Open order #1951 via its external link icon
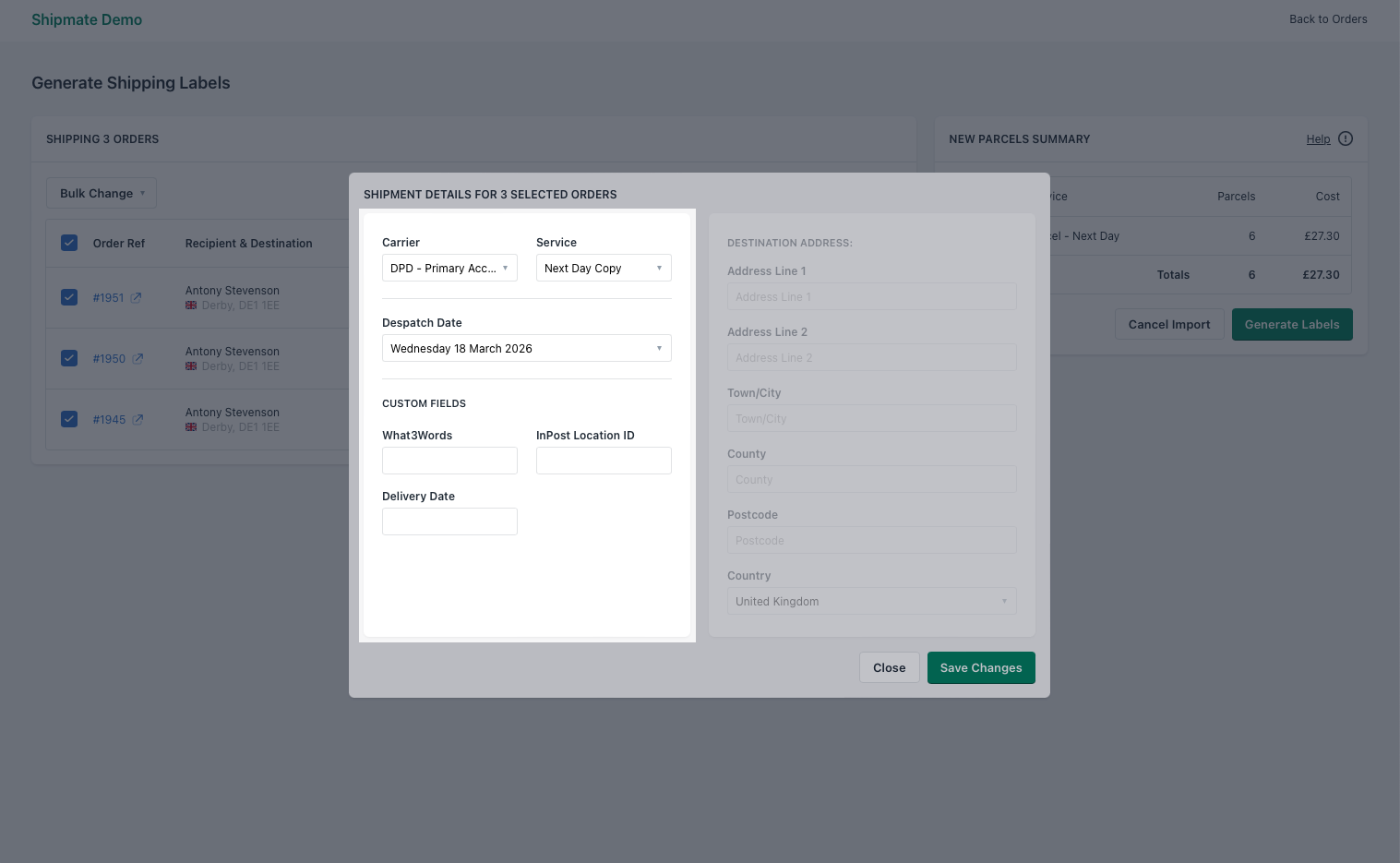1400x863 pixels. pyautogui.click(x=138, y=297)
